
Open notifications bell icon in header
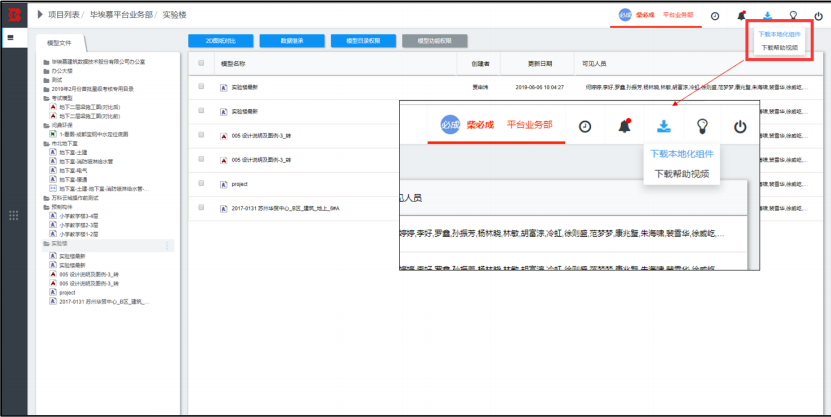pos(741,15)
